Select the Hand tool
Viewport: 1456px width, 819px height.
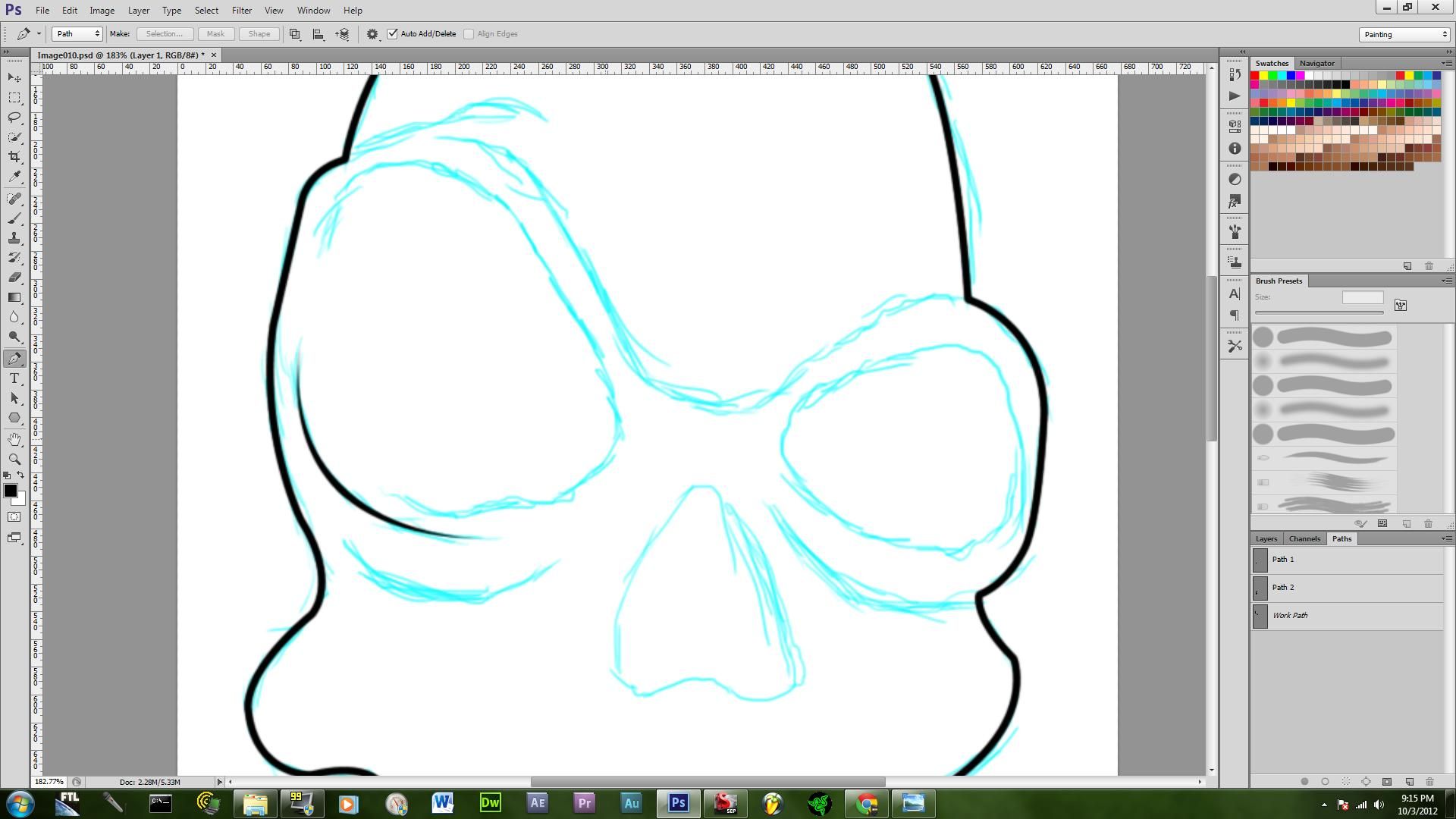14,439
